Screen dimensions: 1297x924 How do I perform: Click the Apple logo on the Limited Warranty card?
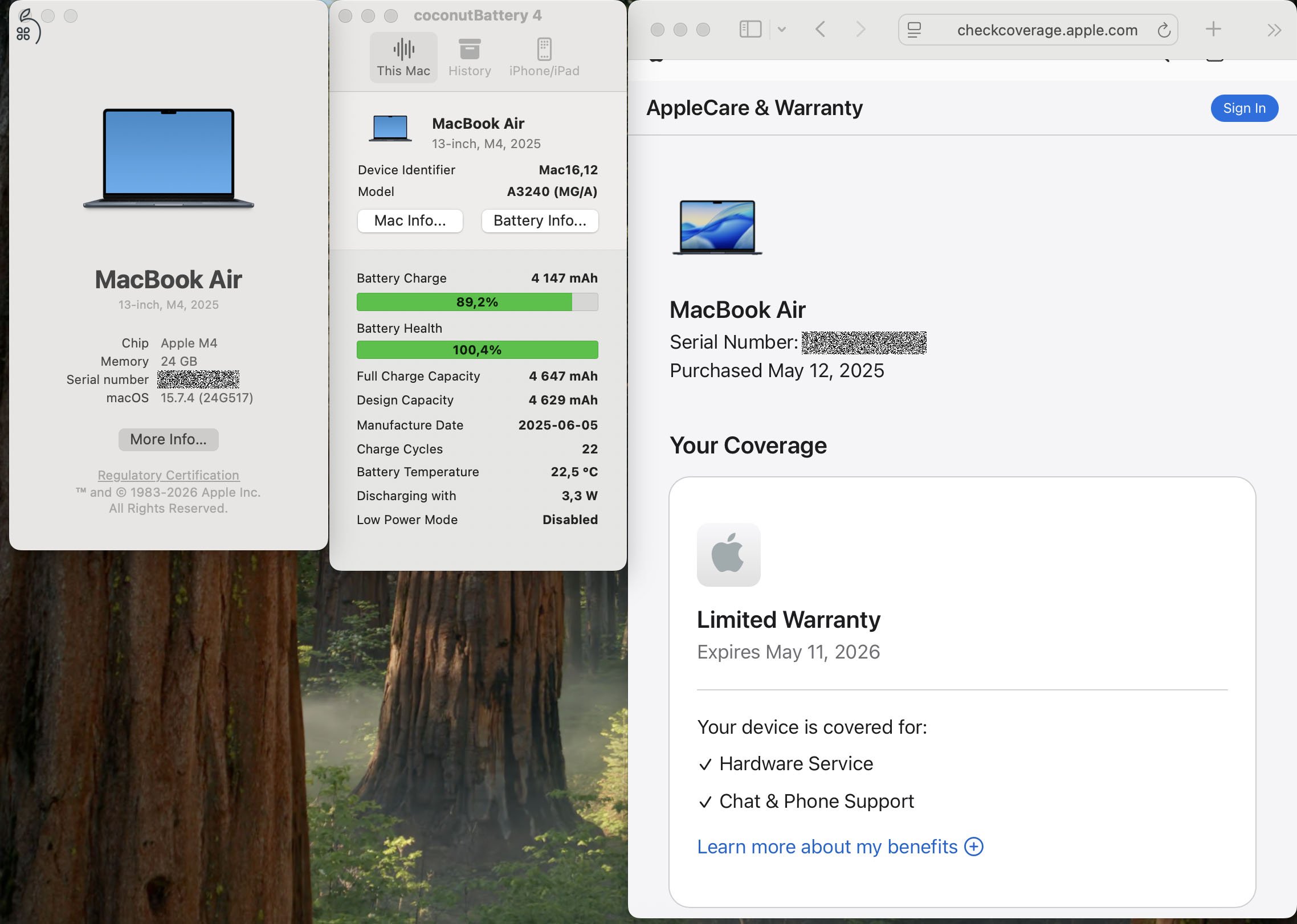[x=729, y=554]
